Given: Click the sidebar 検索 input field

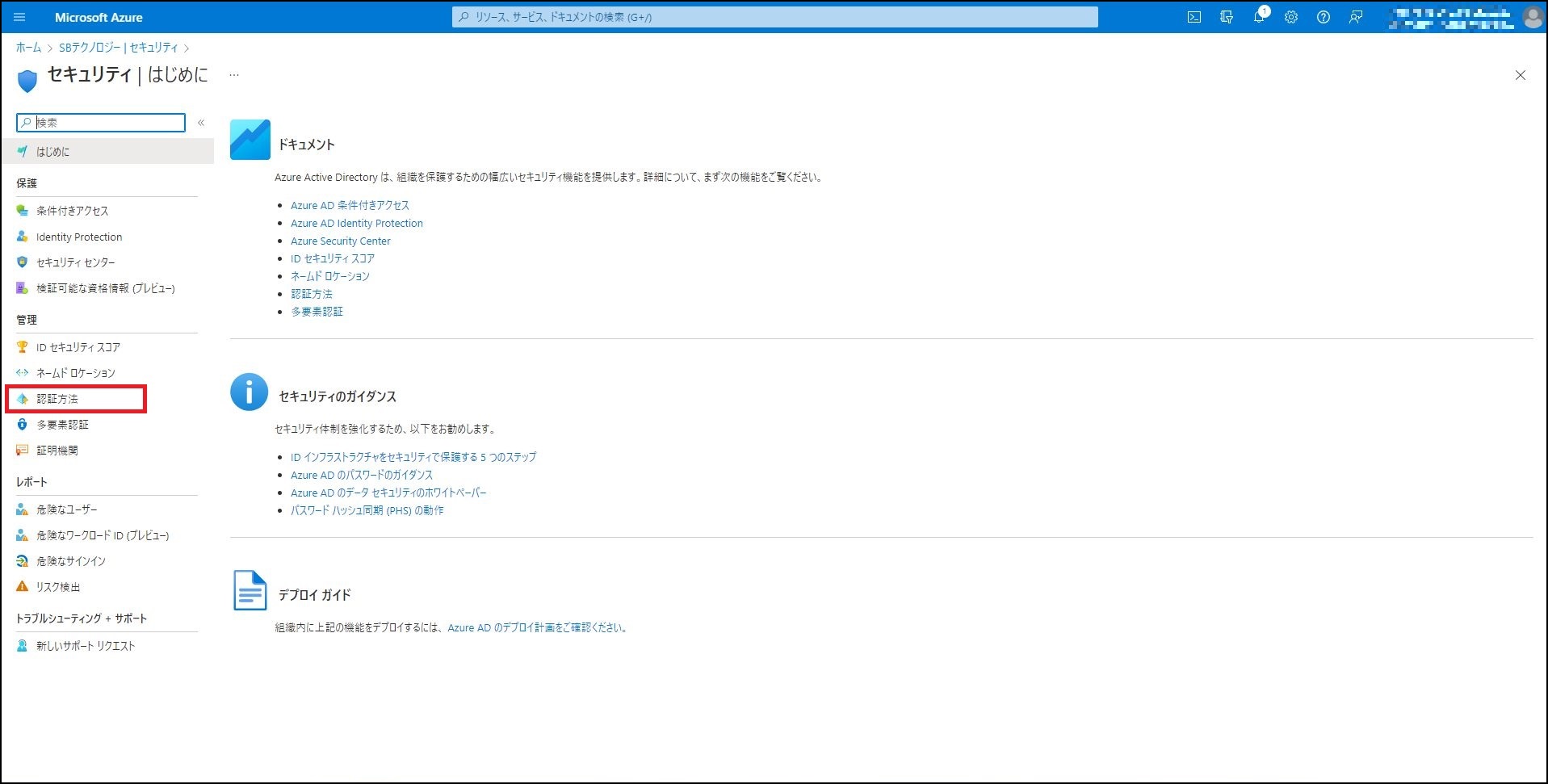Looking at the screenshot, I should click(101, 123).
